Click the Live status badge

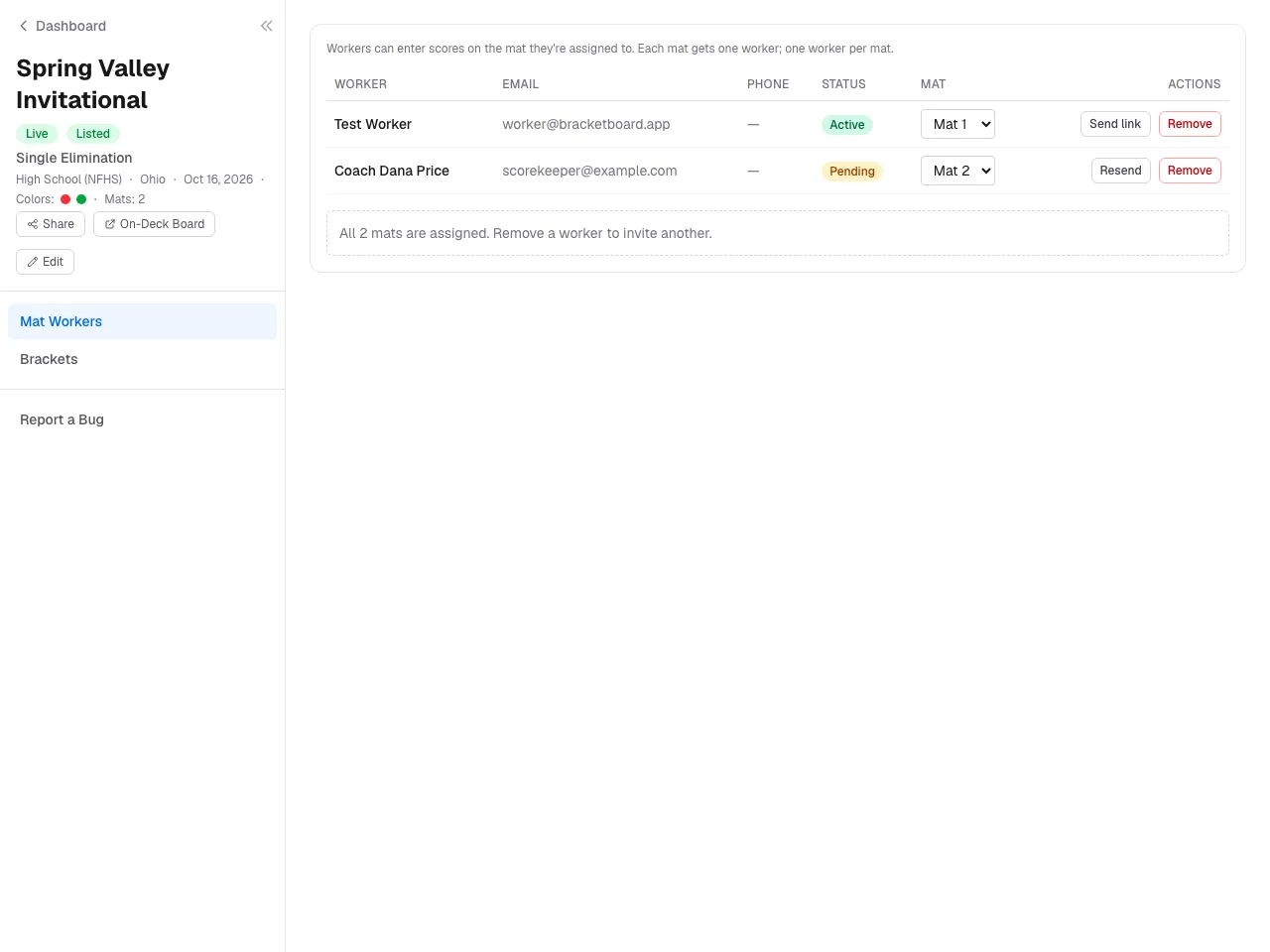37,134
